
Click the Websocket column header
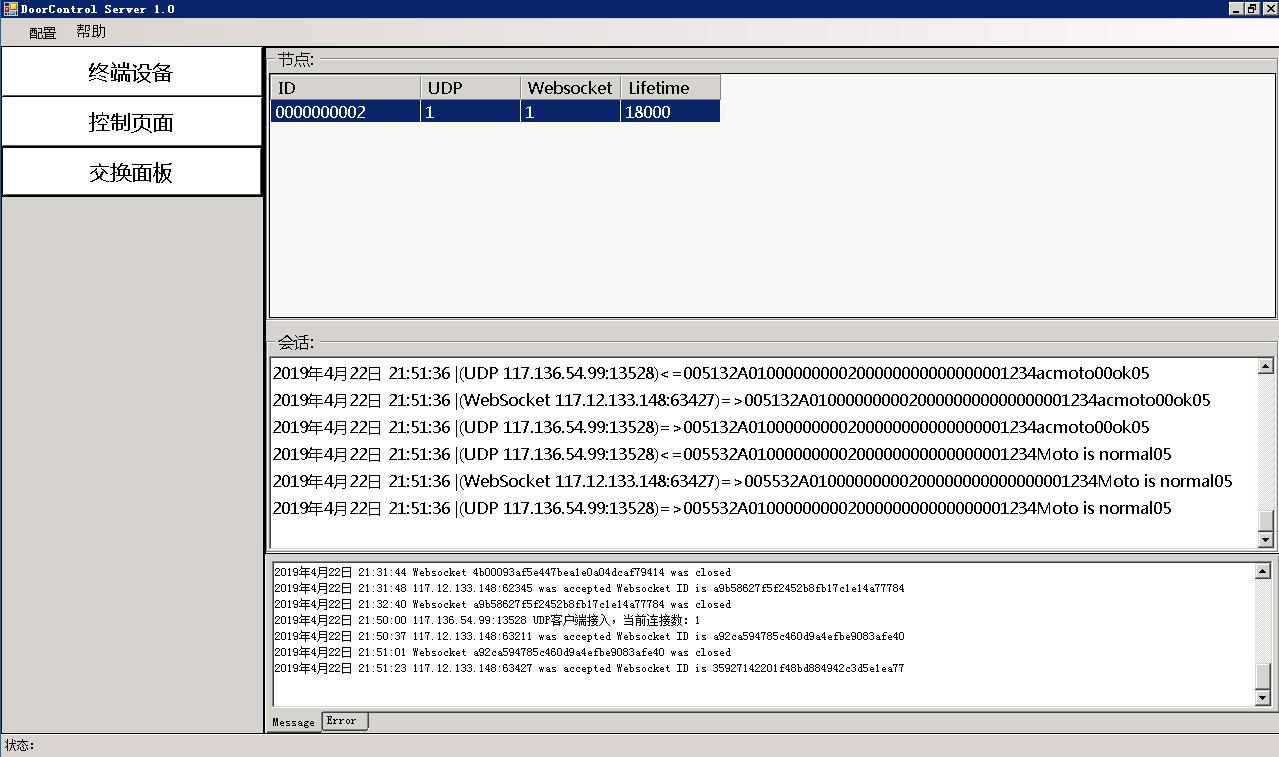[569, 88]
